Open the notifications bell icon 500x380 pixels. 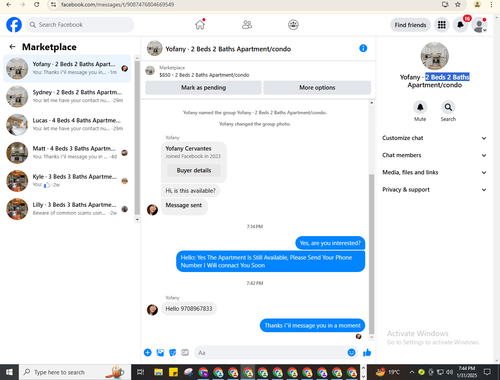pyautogui.click(x=460, y=25)
